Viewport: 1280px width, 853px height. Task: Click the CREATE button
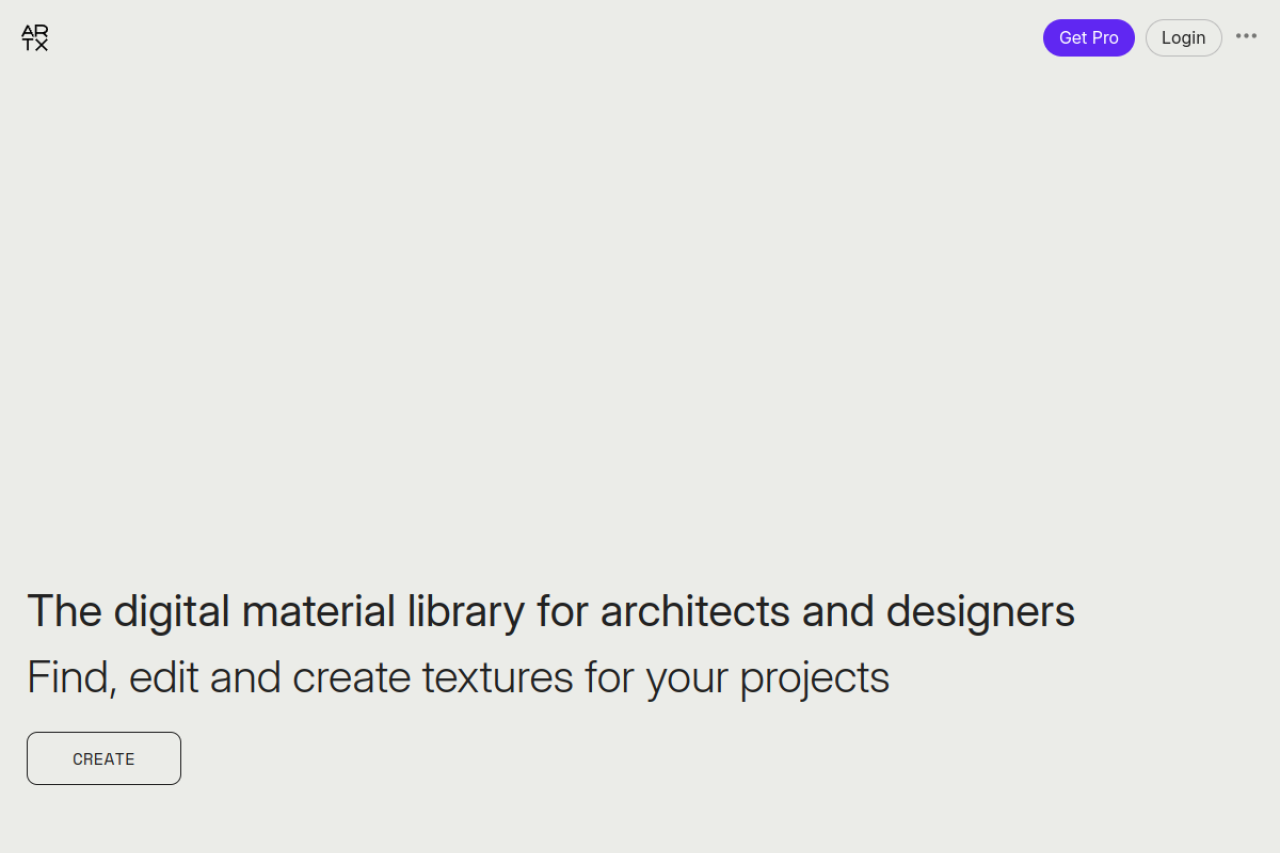[x=104, y=759]
